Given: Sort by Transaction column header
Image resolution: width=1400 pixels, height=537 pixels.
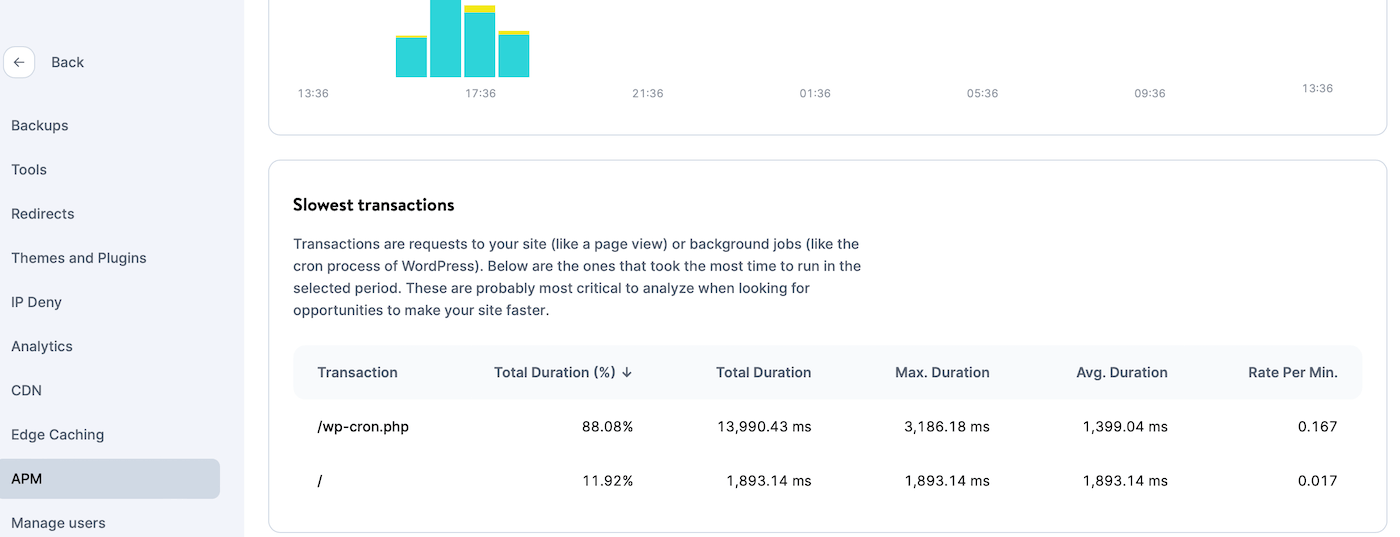Looking at the screenshot, I should (x=357, y=372).
